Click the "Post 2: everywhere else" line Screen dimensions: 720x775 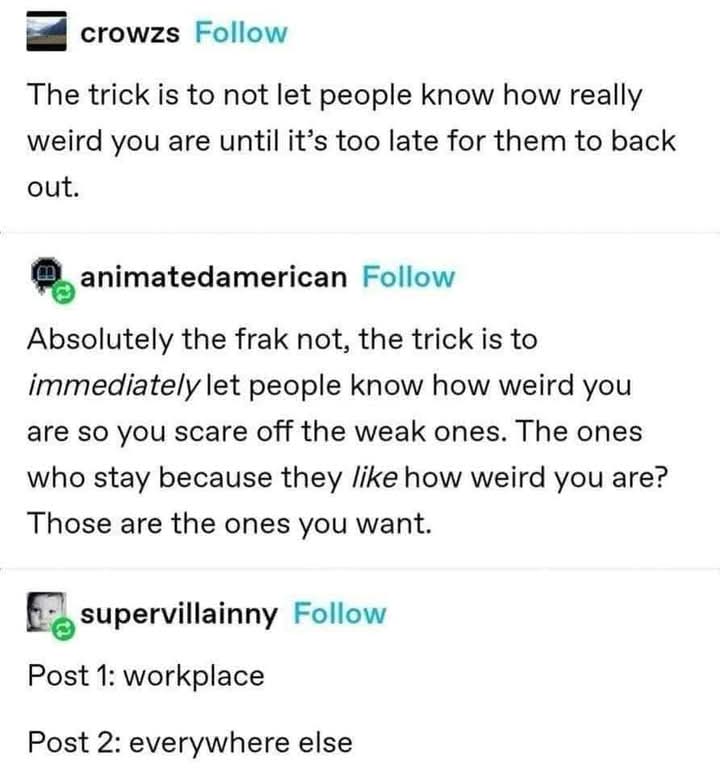[x=190, y=742]
